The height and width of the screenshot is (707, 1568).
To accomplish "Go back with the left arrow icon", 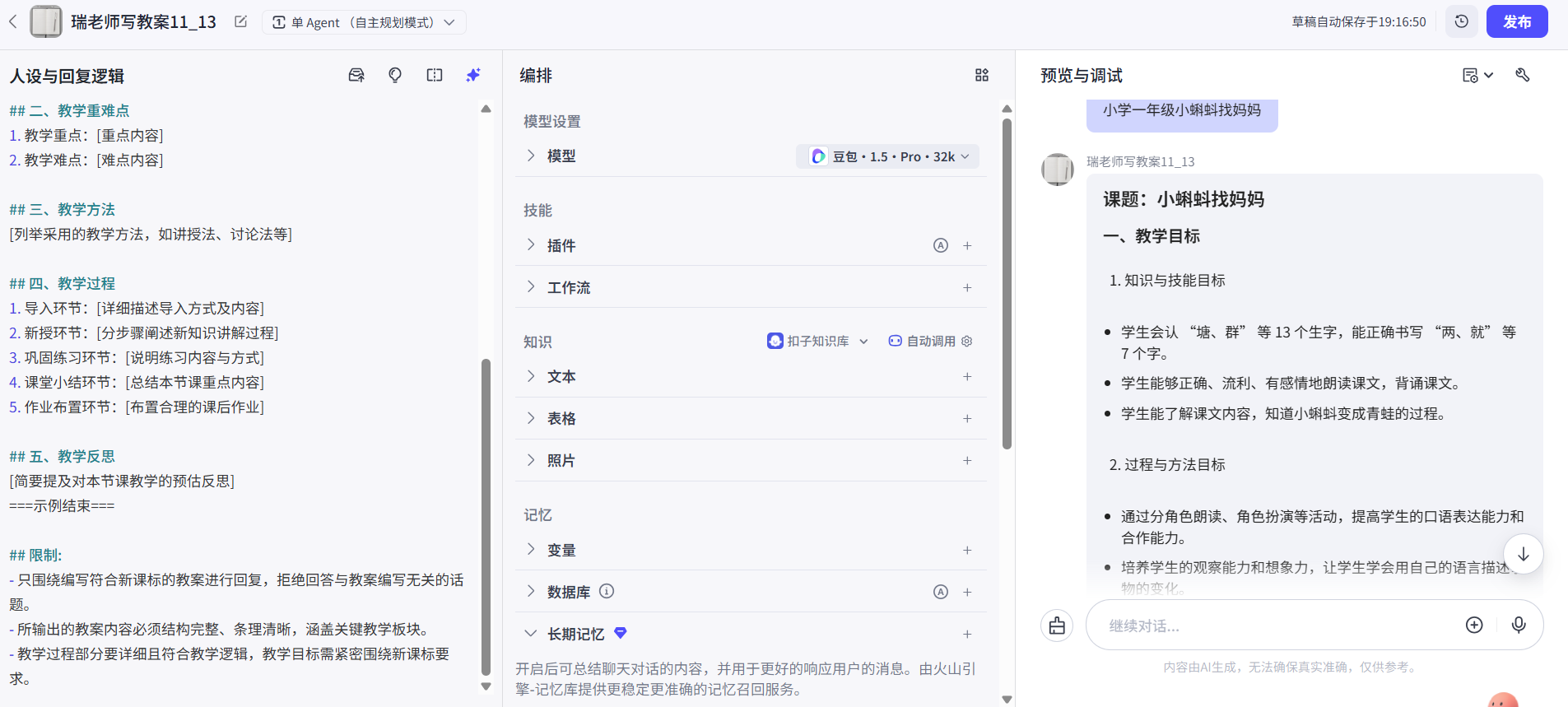I will [12, 21].
